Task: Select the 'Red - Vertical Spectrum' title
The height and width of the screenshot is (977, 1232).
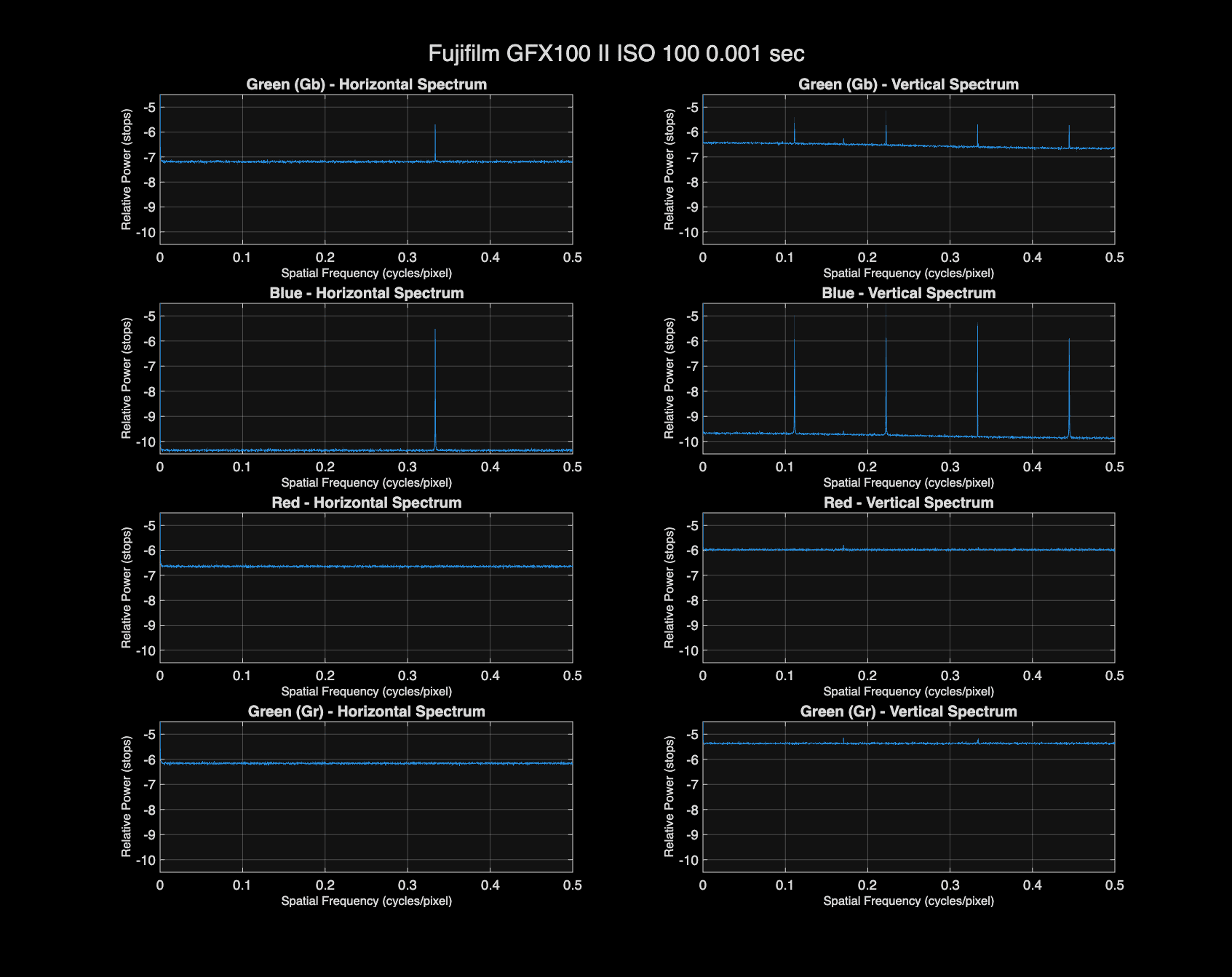Action: (x=908, y=503)
